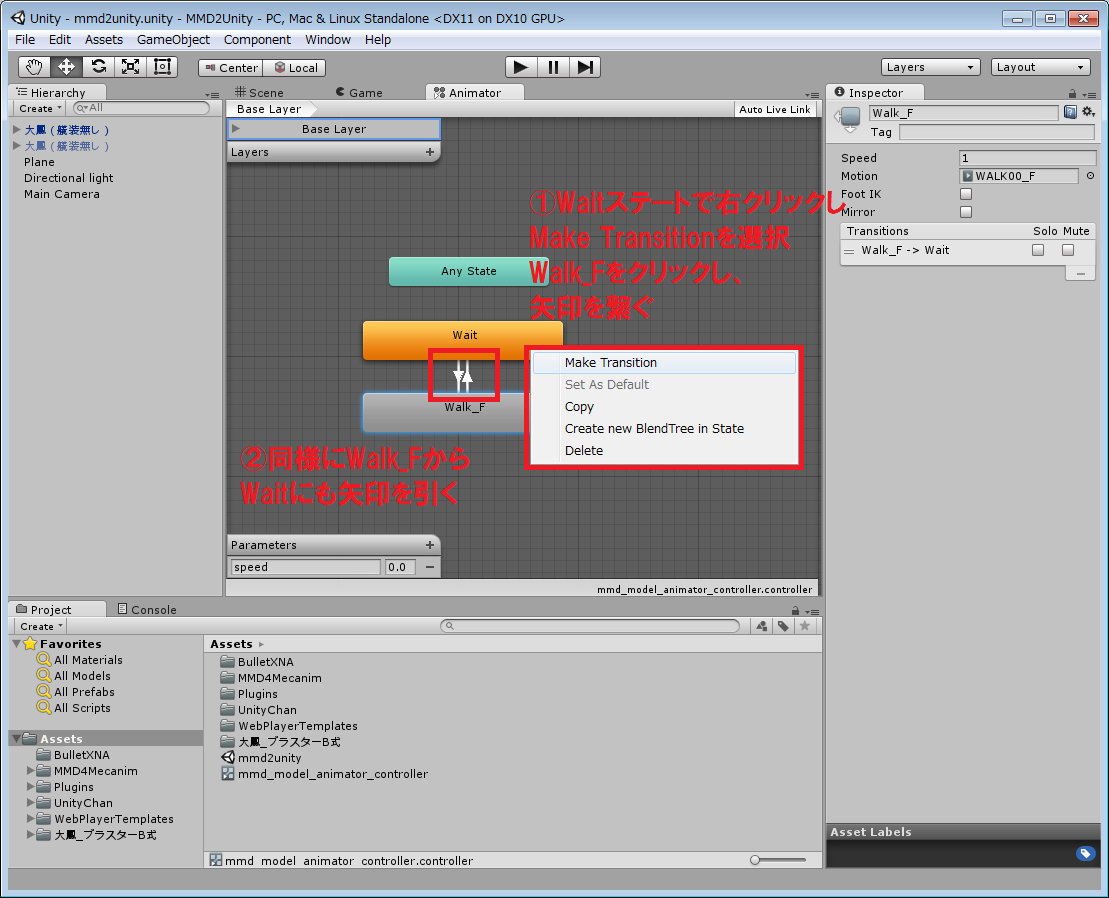Screen dimensions: 1109x898
Task: Expand the MMD4Mecanim folder in tree
Action: tap(30, 771)
